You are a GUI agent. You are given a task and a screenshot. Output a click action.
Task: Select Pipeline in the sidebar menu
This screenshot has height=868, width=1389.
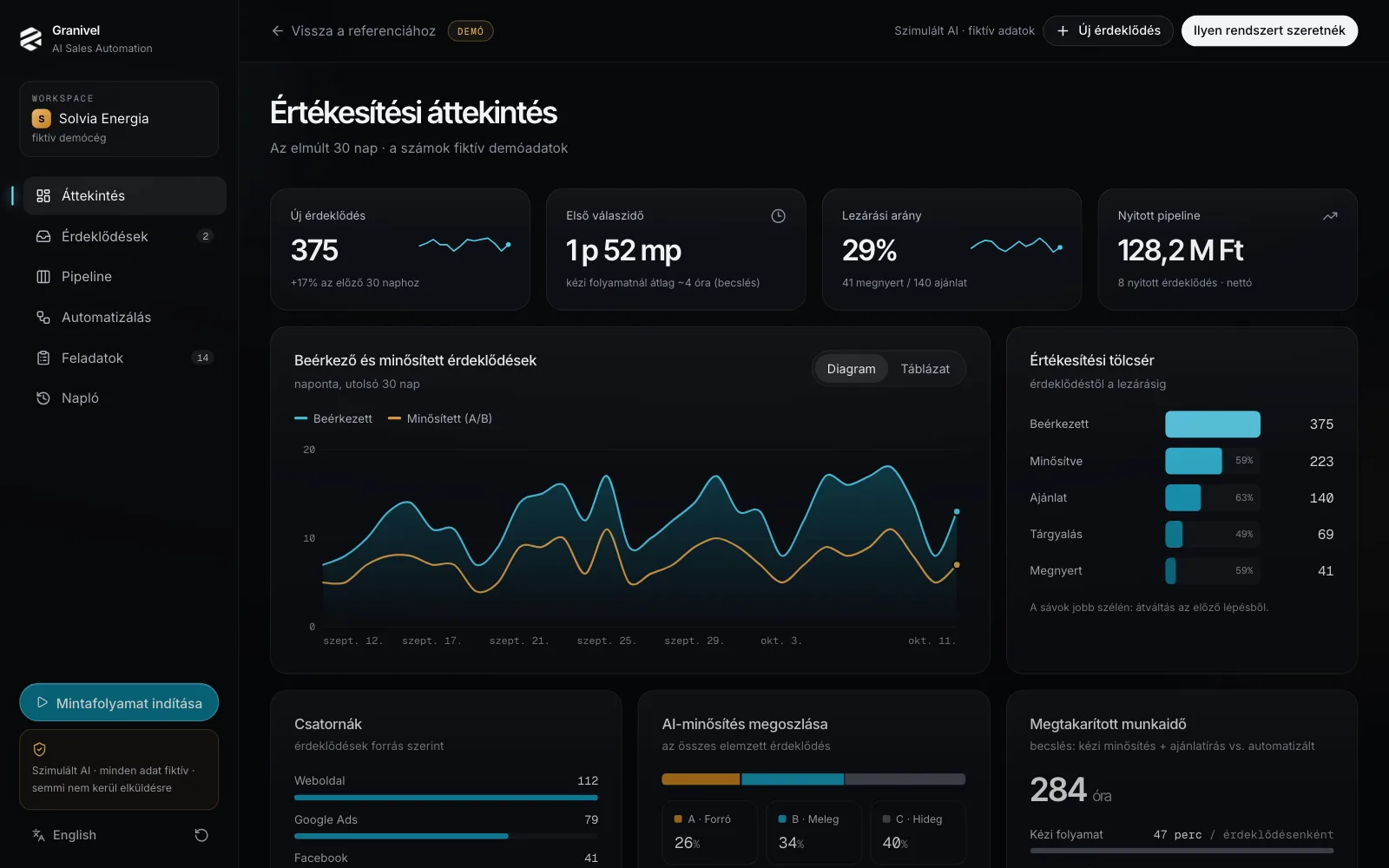tap(125, 277)
